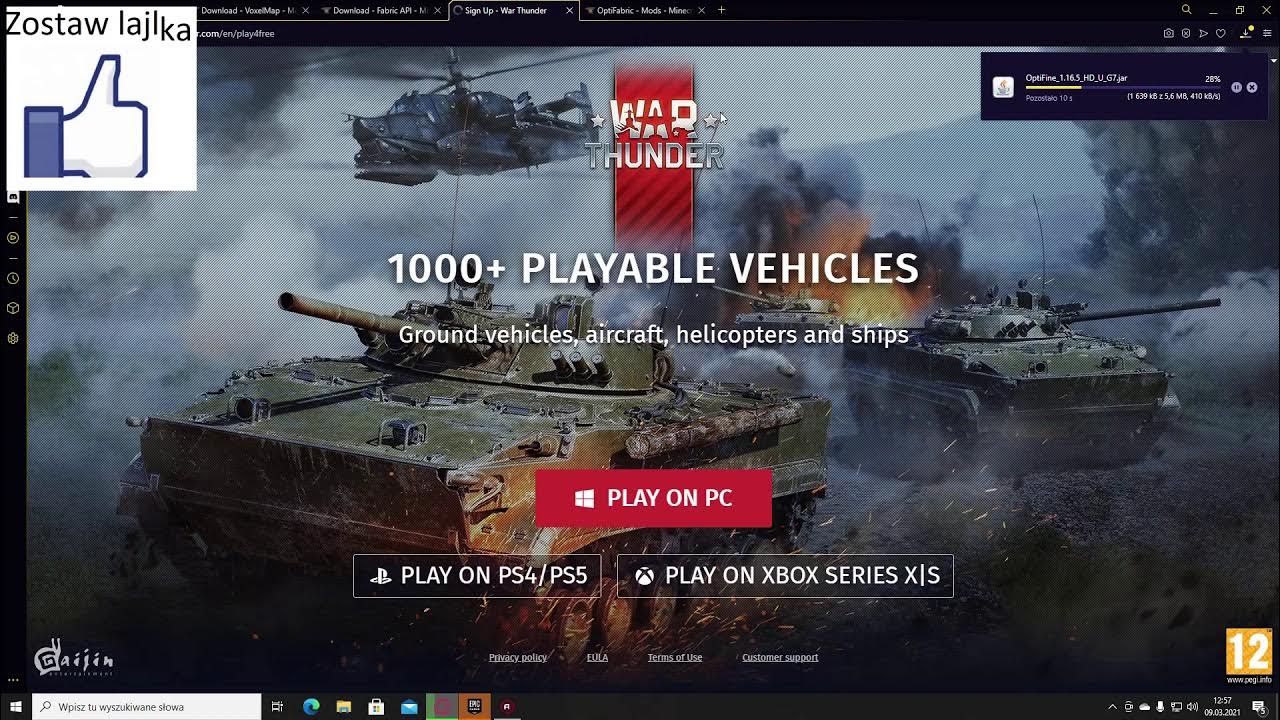Open the EULA link
Screen dimensions: 1280x720
point(597,657)
